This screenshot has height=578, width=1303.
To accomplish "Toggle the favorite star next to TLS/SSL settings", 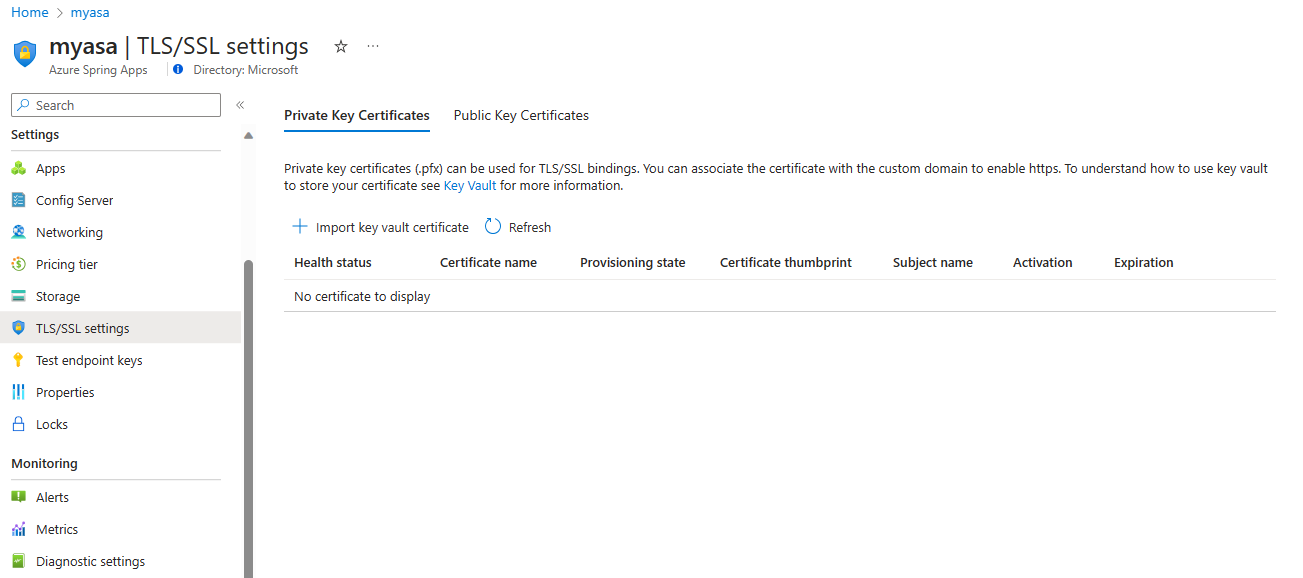I will [340, 46].
